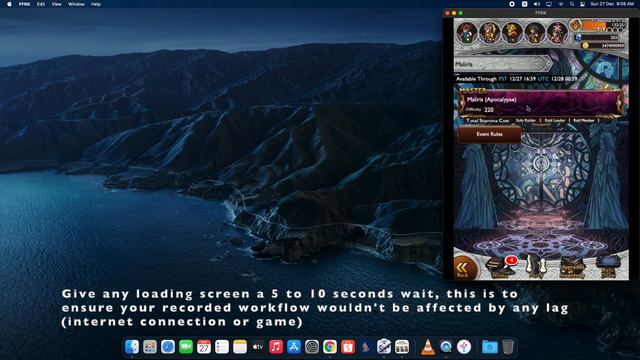Open System Preferences from the Dock

click(x=312, y=347)
